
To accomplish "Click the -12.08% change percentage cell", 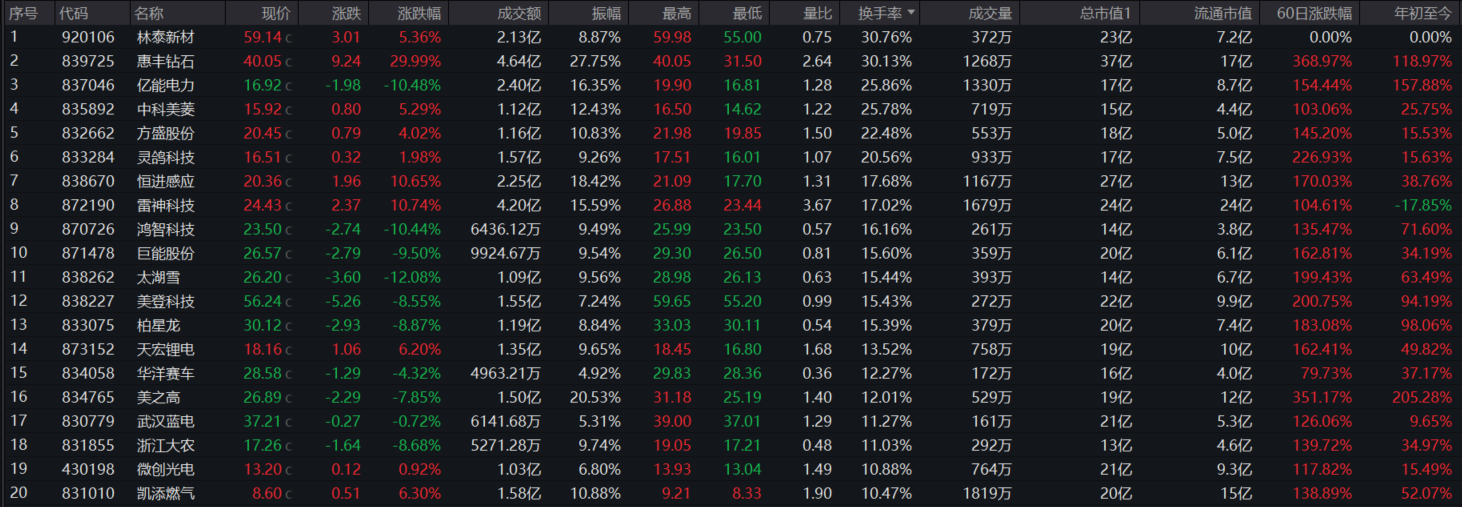I will [x=413, y=277].
